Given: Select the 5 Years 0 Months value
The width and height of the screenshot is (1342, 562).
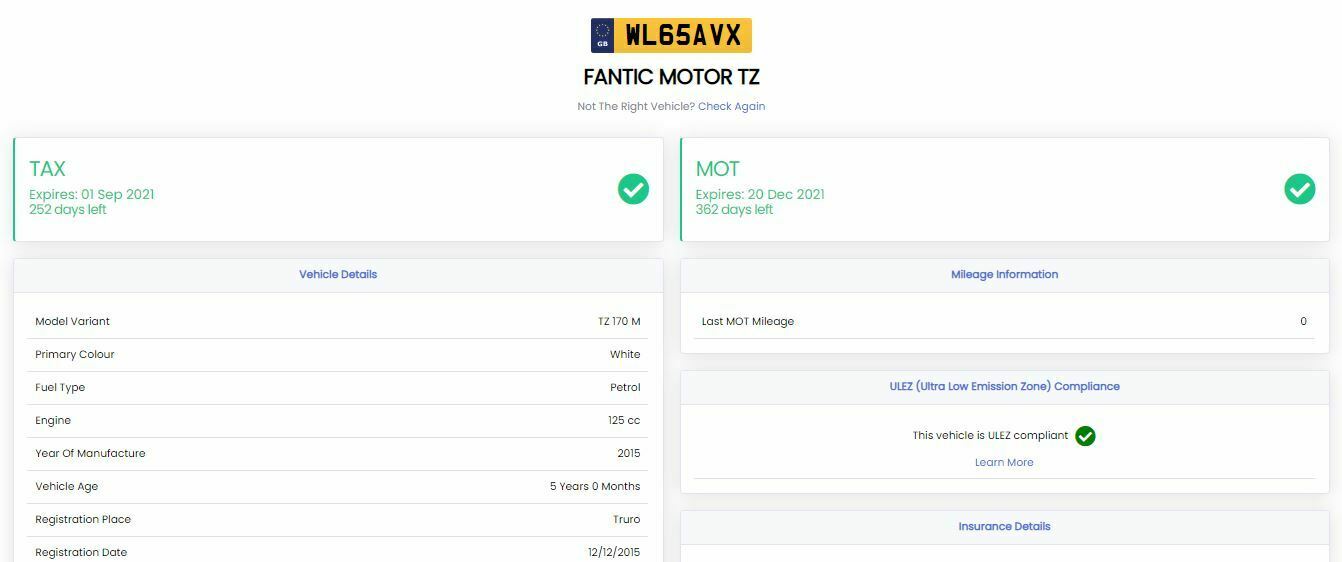Looking at the screenshot, I should click(x=595, y=486).
